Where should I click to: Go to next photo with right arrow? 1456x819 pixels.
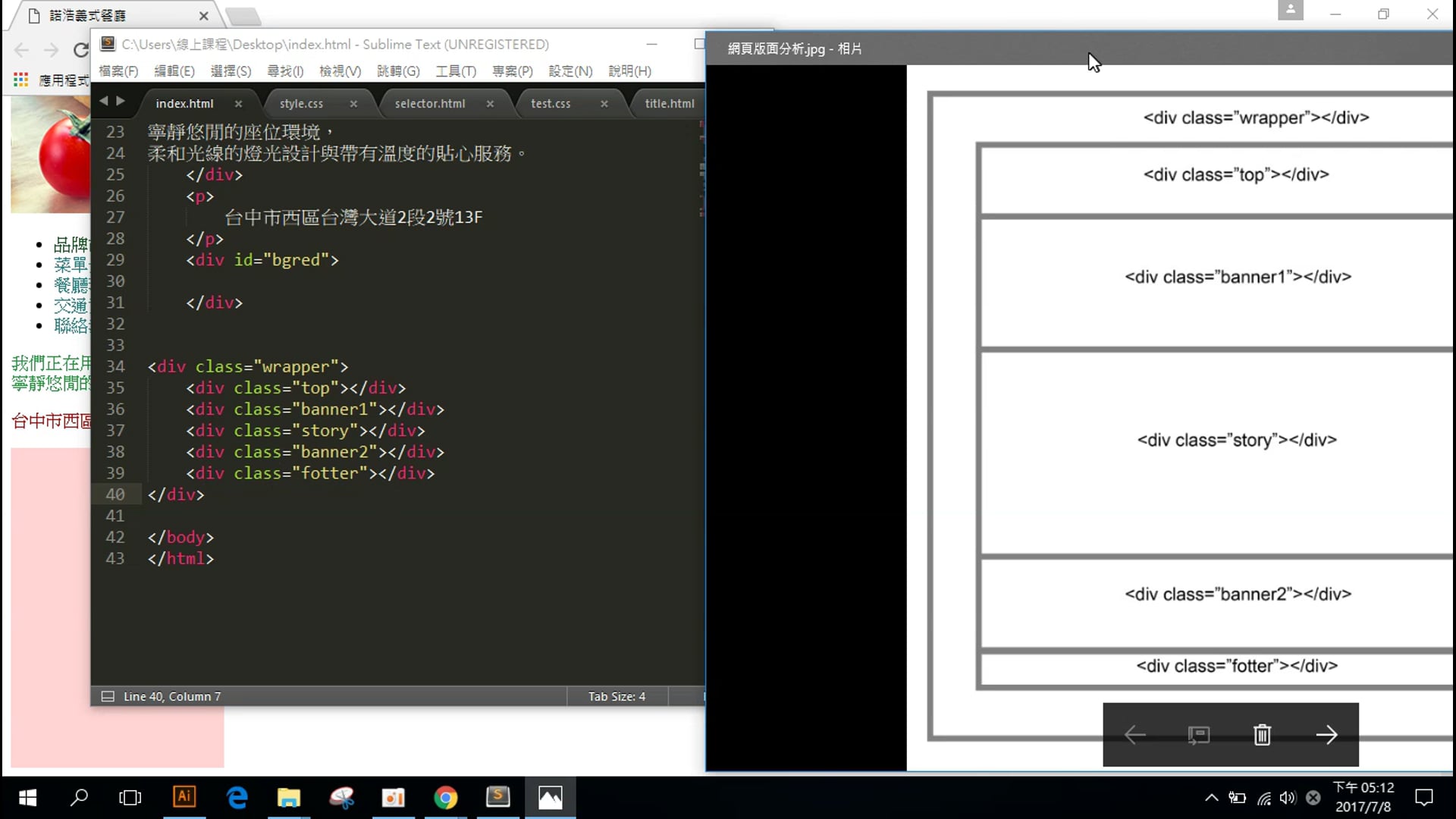[x=1326, y=735]
